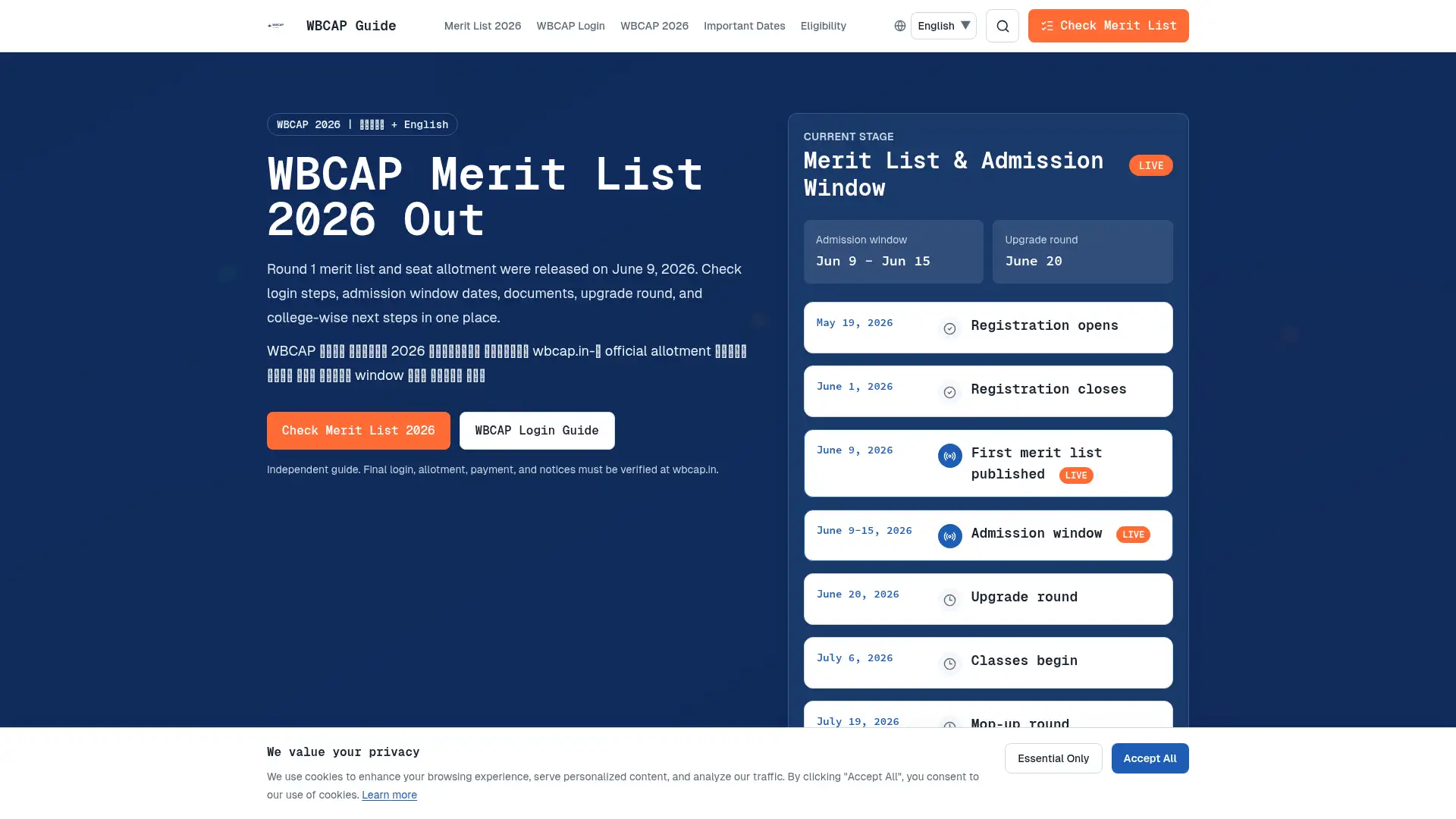
Task: Go to WBCAP Login nav item
Action: 570,26
